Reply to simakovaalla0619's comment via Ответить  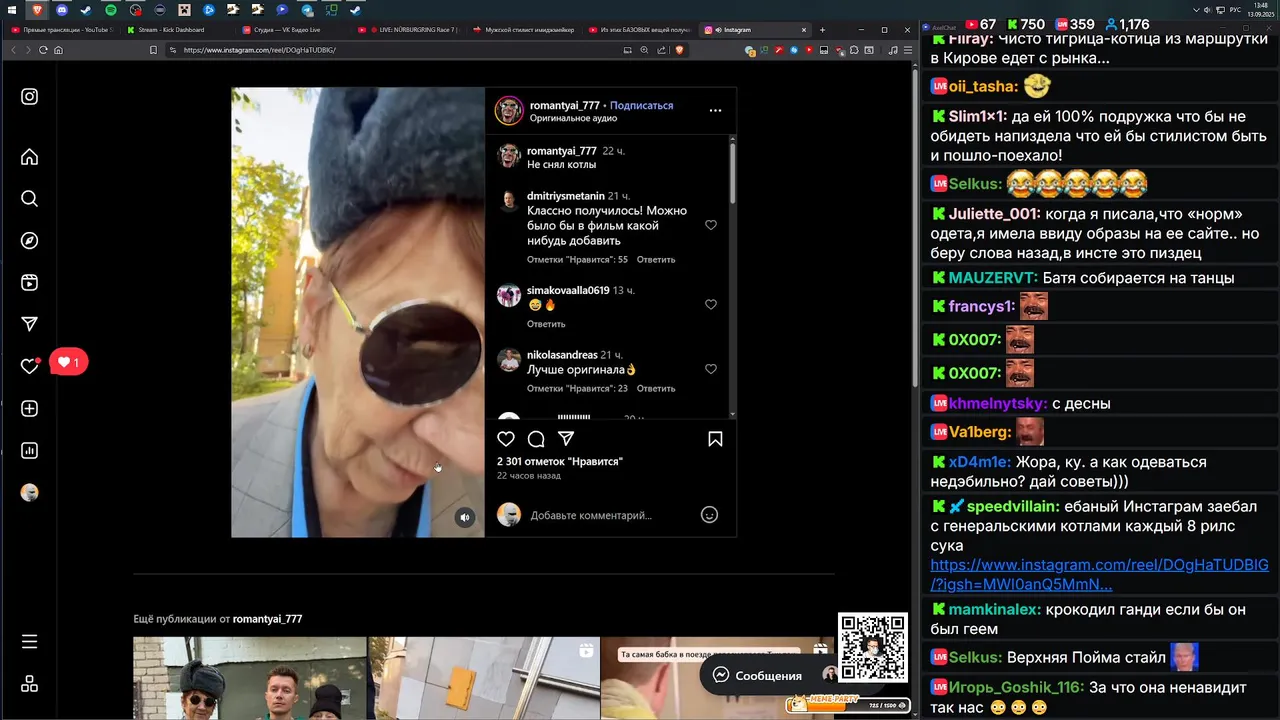tap(546, 324)
